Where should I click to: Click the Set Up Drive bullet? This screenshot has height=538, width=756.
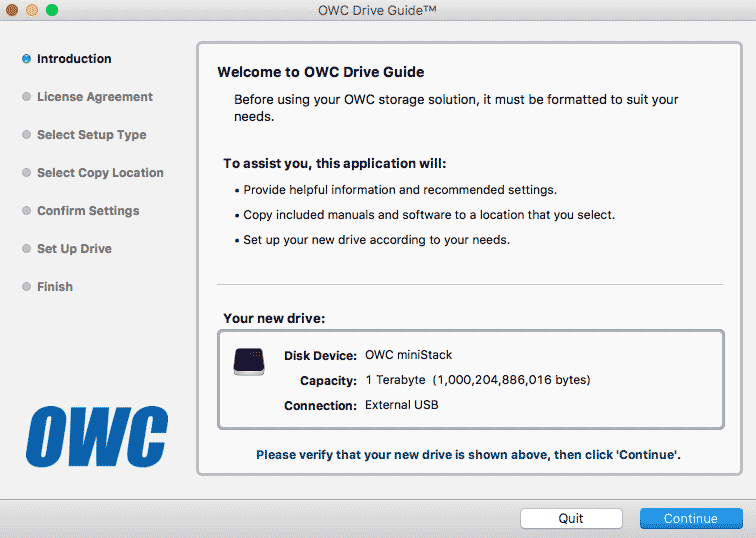26,249
